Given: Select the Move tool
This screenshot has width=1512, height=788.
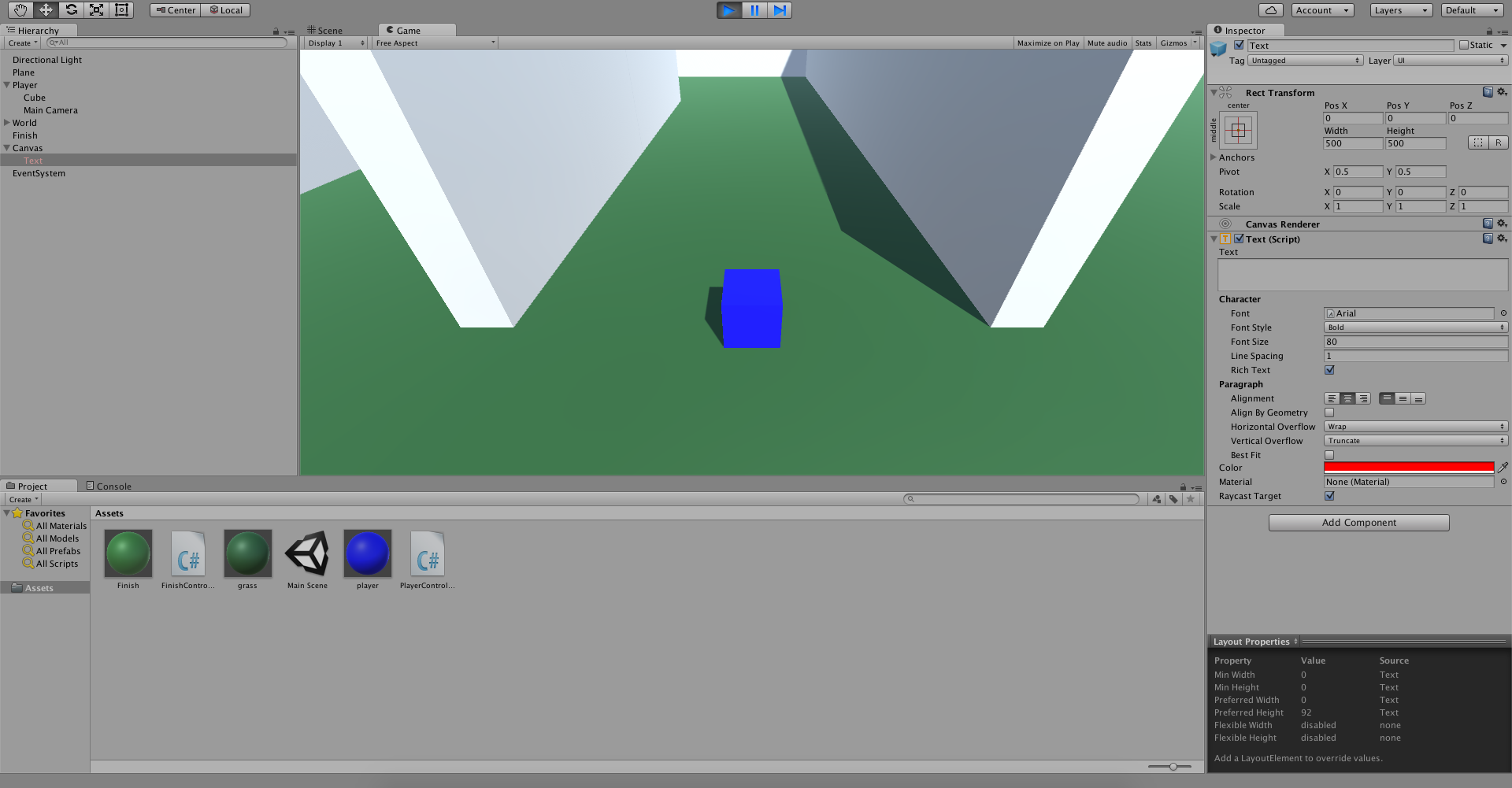Looking at the screenshot, I should tap(45, 9).
